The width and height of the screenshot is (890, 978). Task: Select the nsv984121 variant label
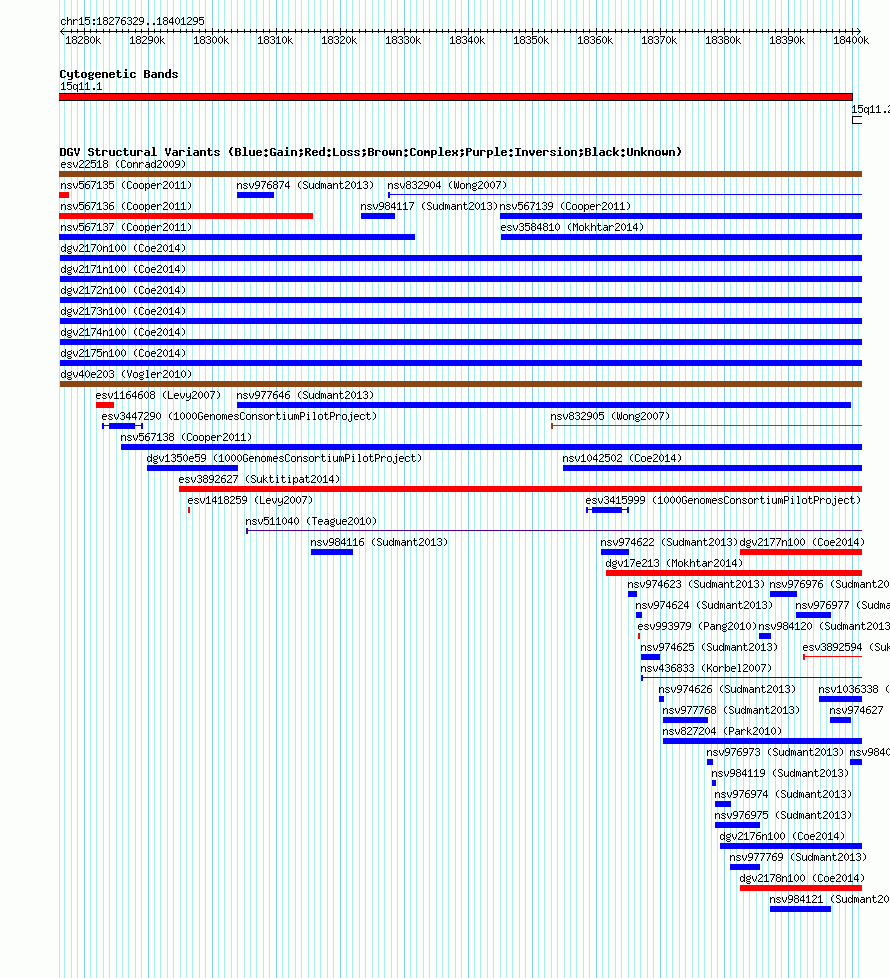[x=829, y=900]
